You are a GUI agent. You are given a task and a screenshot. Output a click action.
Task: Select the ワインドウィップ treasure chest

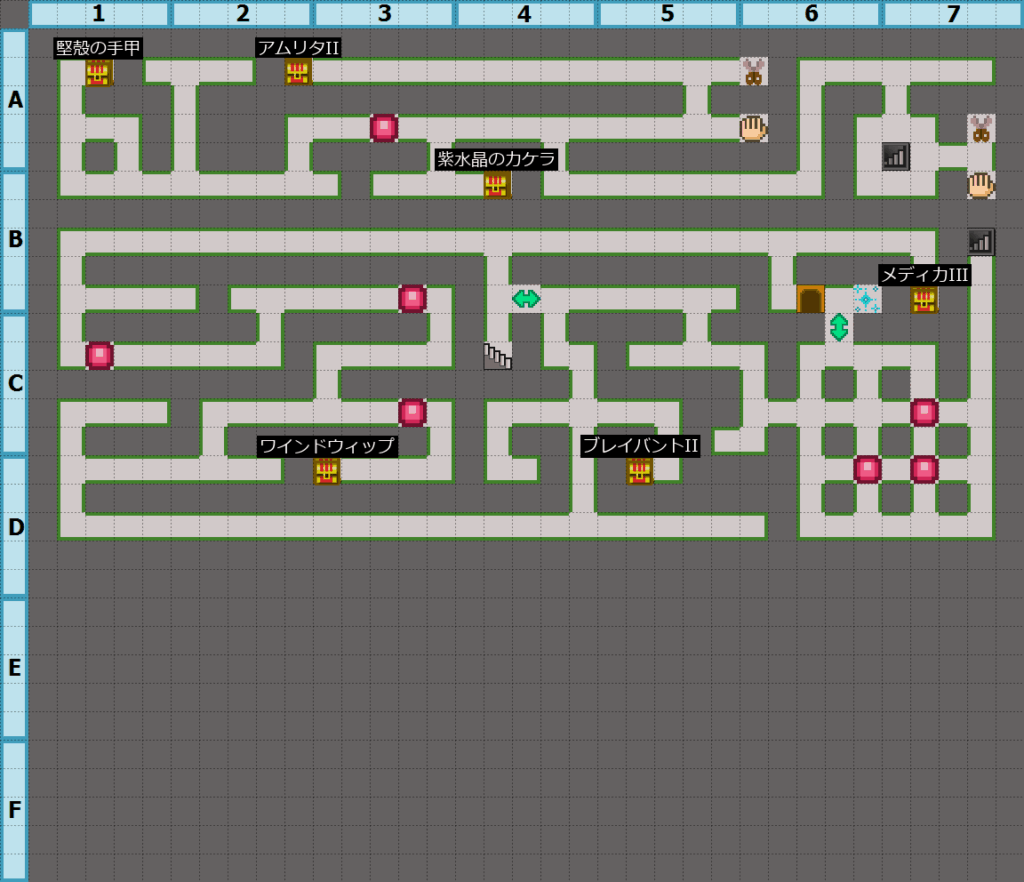[327, 471]
